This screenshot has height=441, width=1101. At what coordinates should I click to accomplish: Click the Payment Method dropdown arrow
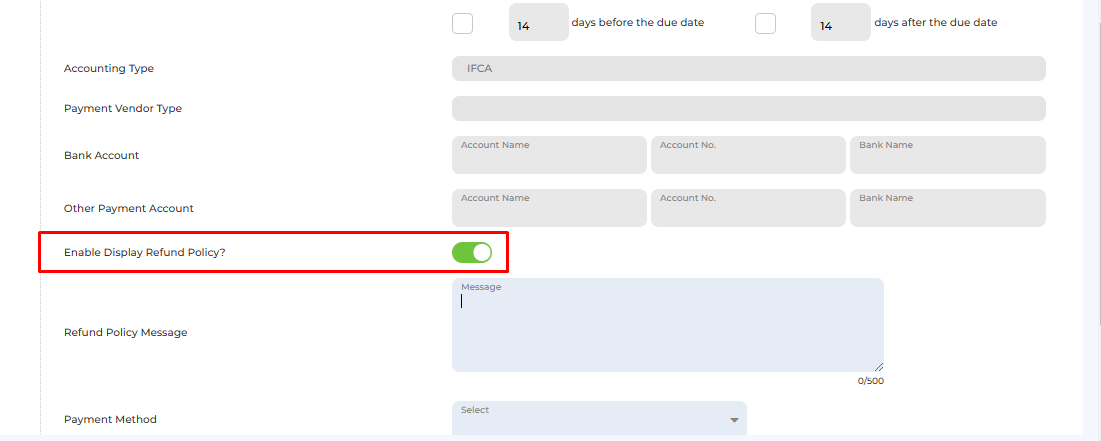click(734, 420)
